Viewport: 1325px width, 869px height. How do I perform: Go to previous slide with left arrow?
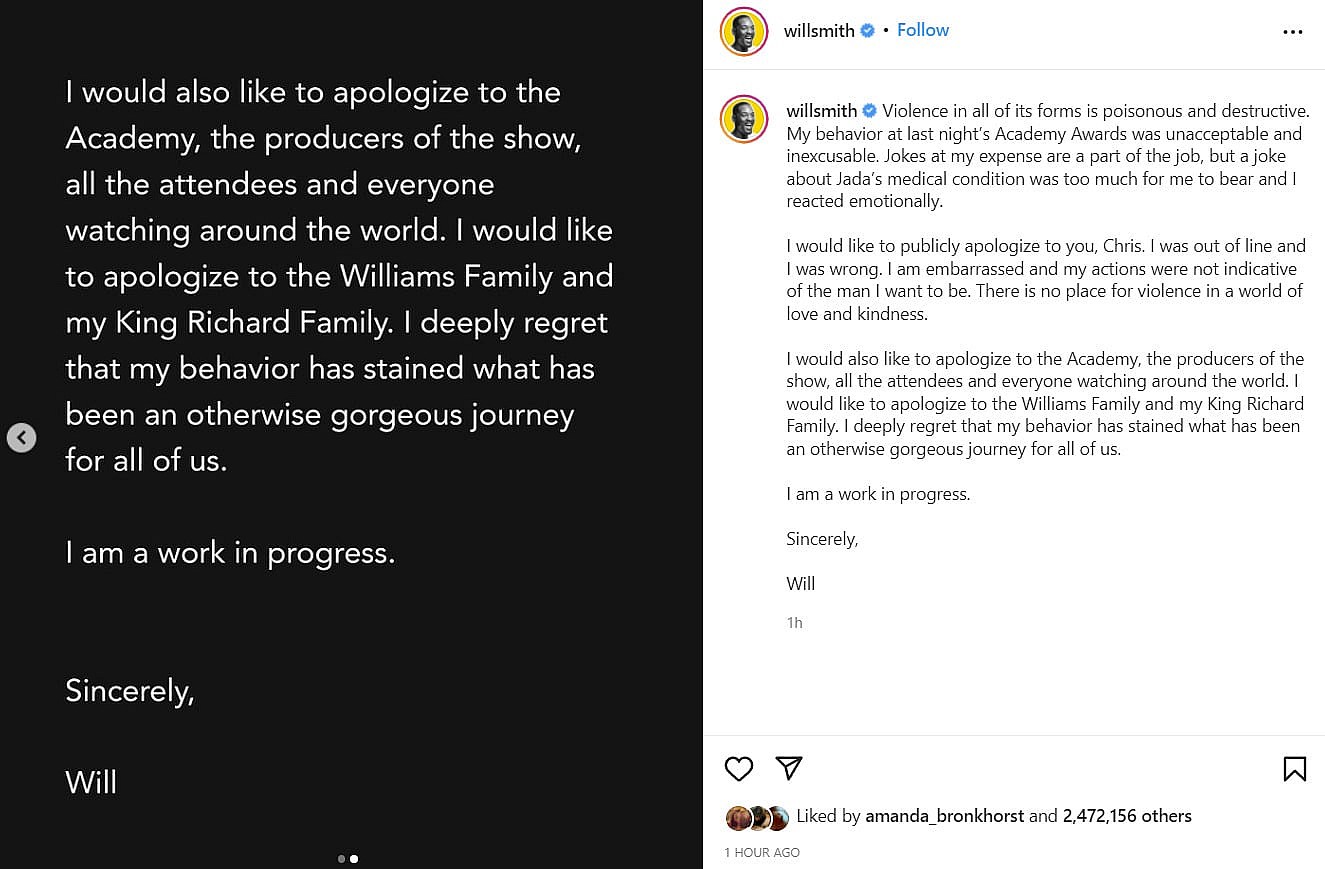[21, 438]
